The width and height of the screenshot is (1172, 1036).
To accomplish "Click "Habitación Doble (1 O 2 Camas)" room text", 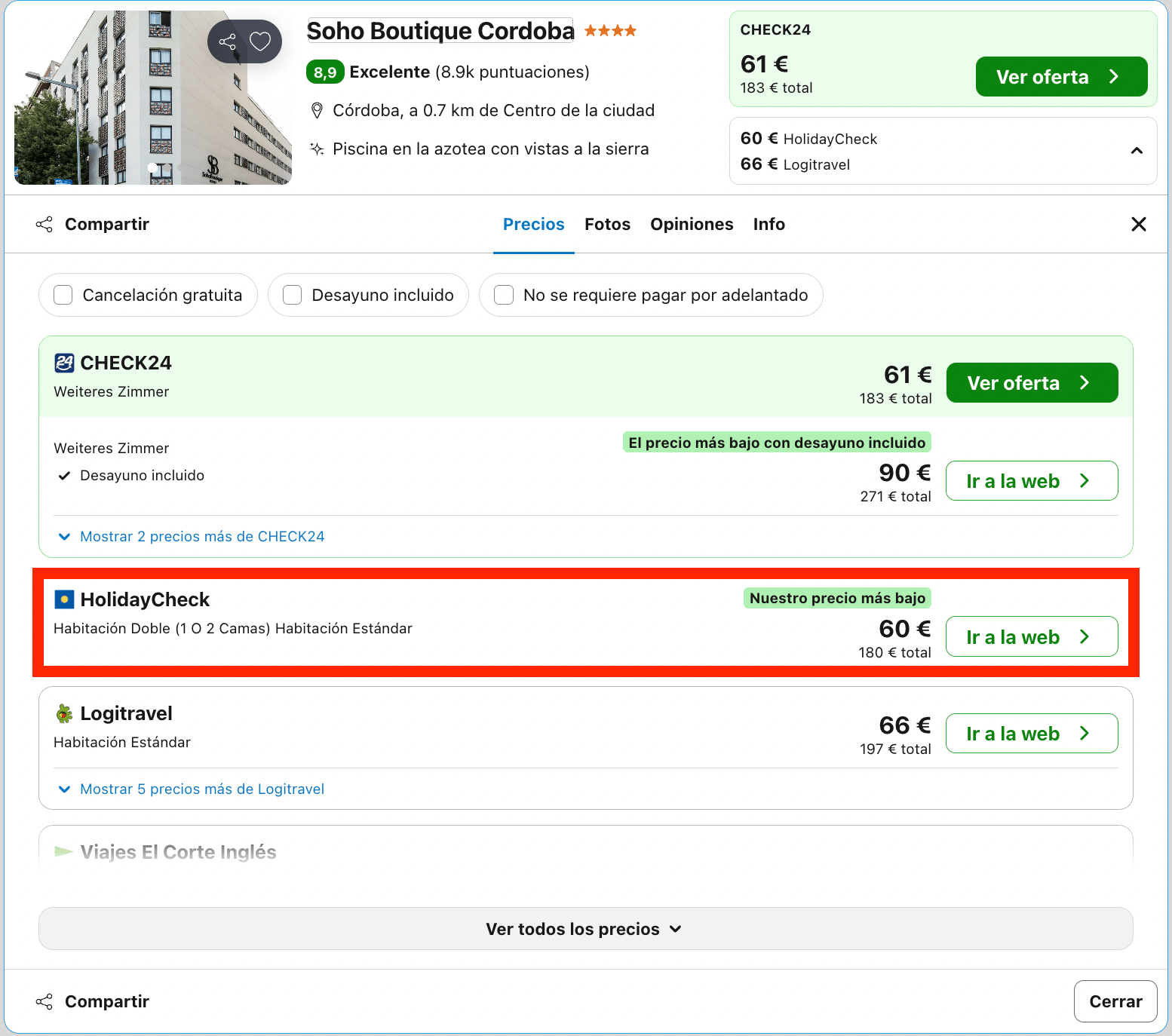I will click(x=162, y=629).
